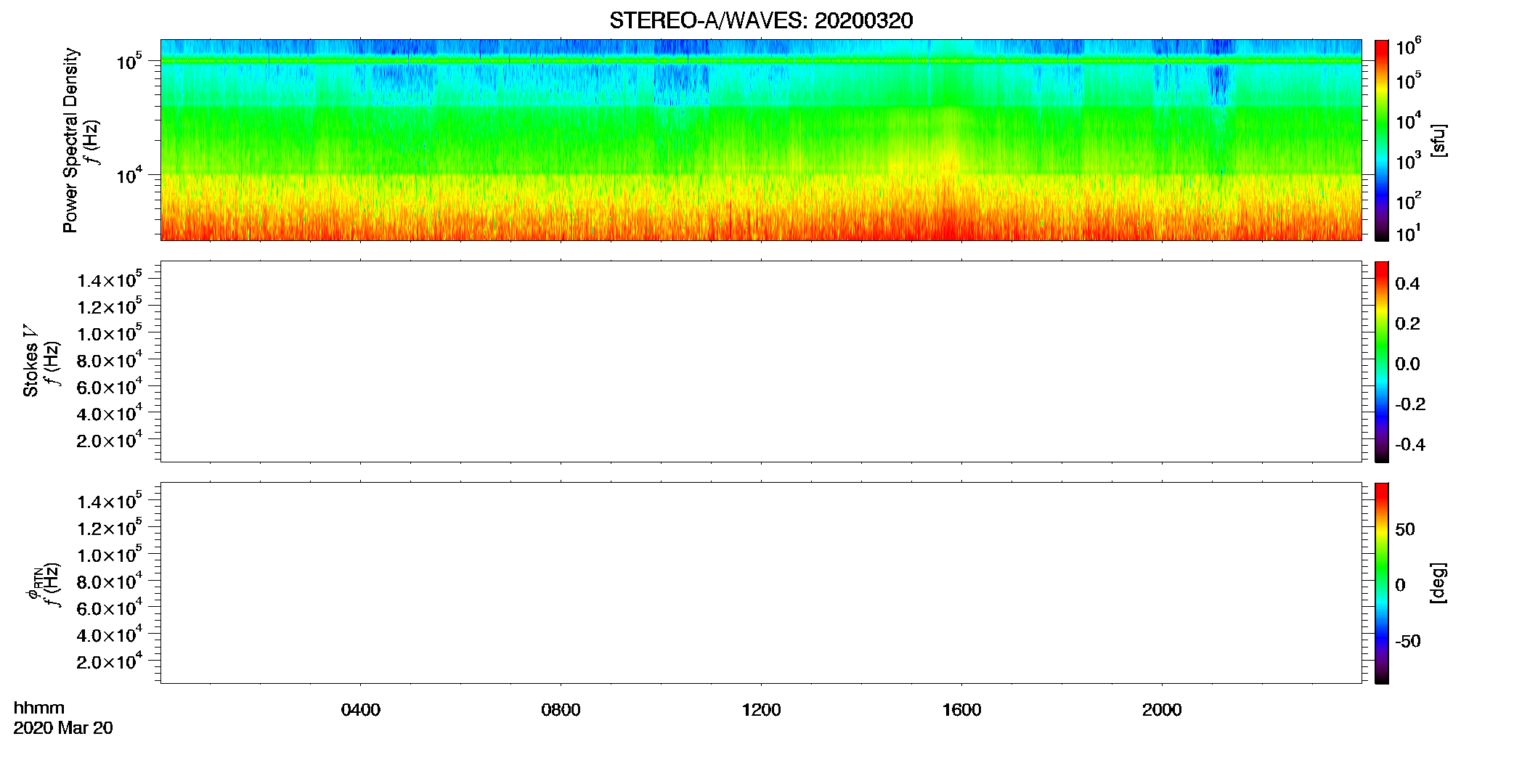Click the 2020 Mar 20 date label
This screenshot has width=1522, height=784.
(63, 728)
